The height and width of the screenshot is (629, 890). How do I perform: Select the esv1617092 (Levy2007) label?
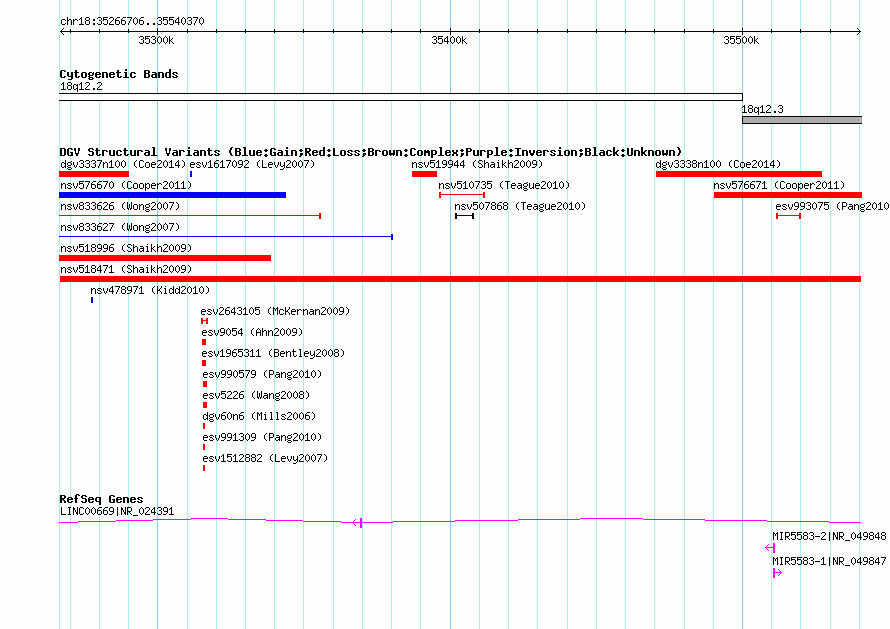[x=252, y=164]
